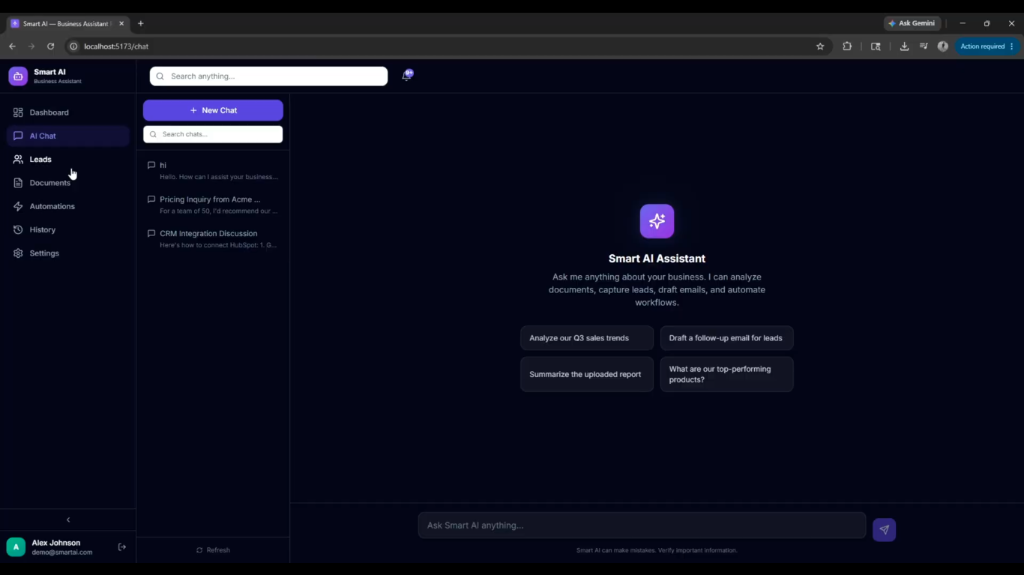Open the Dashboard page from sidebar
1024x575 pixels.
click(68, 112)
